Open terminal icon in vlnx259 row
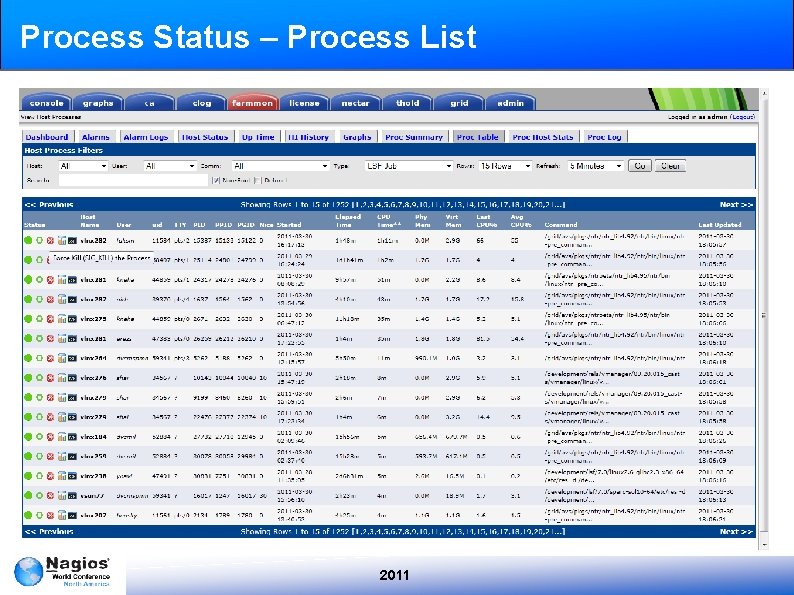794x595 pixels. [72, 456]
